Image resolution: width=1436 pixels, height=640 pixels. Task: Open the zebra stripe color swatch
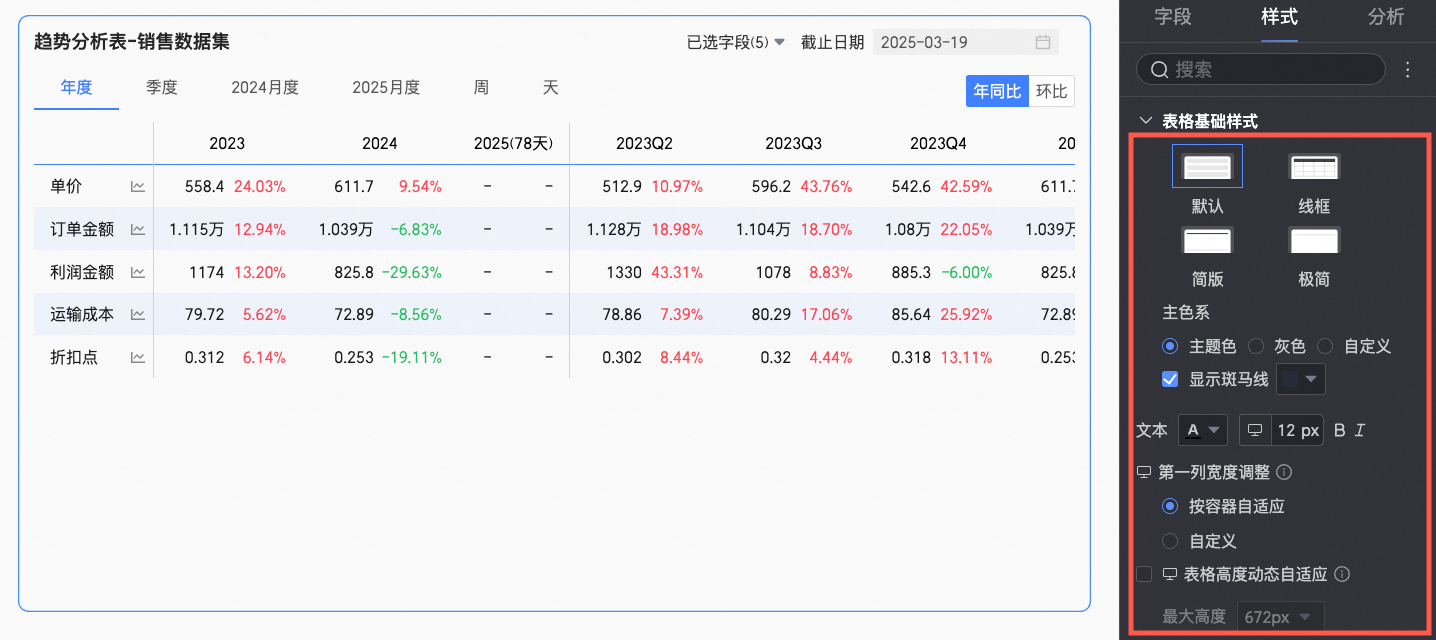(1301, 379)
